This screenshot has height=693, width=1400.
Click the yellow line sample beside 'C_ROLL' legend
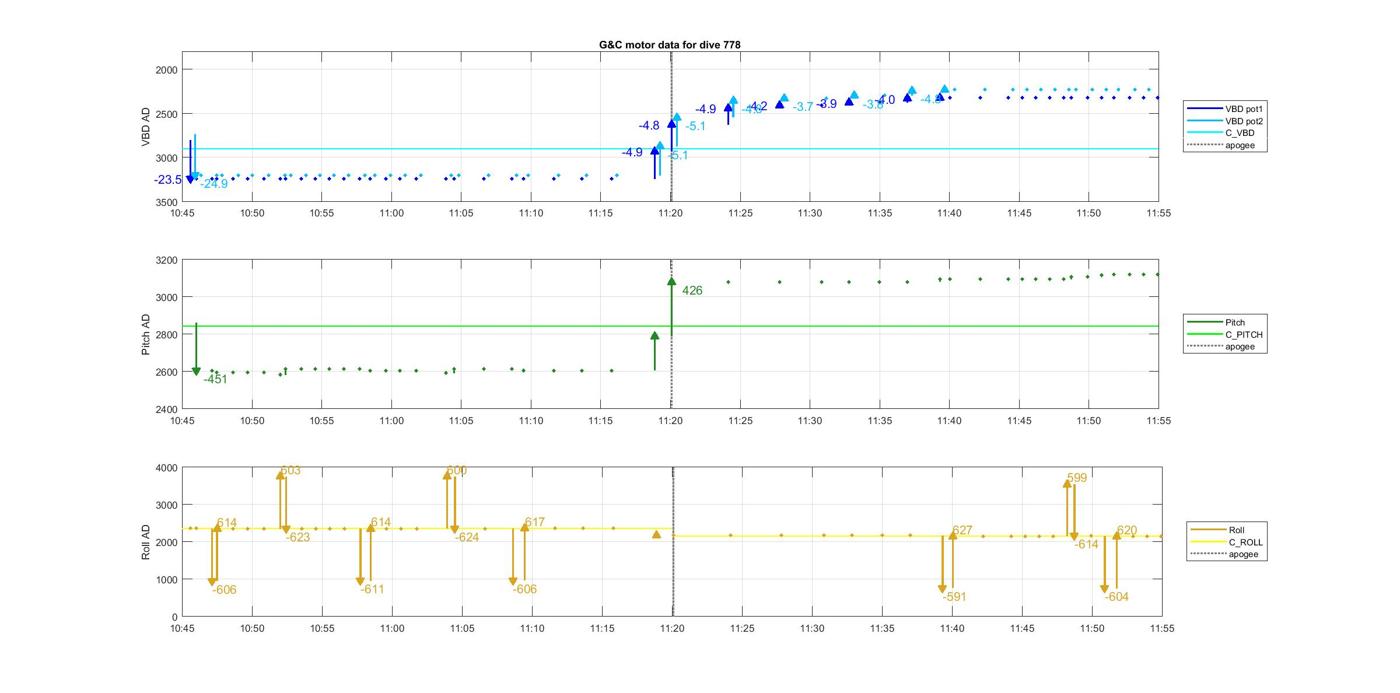(x=1208, y=542)
